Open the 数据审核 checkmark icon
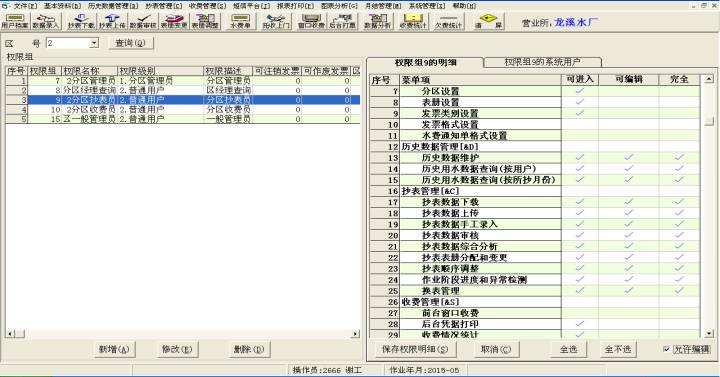The image size is (720, 377). point(143,22)
